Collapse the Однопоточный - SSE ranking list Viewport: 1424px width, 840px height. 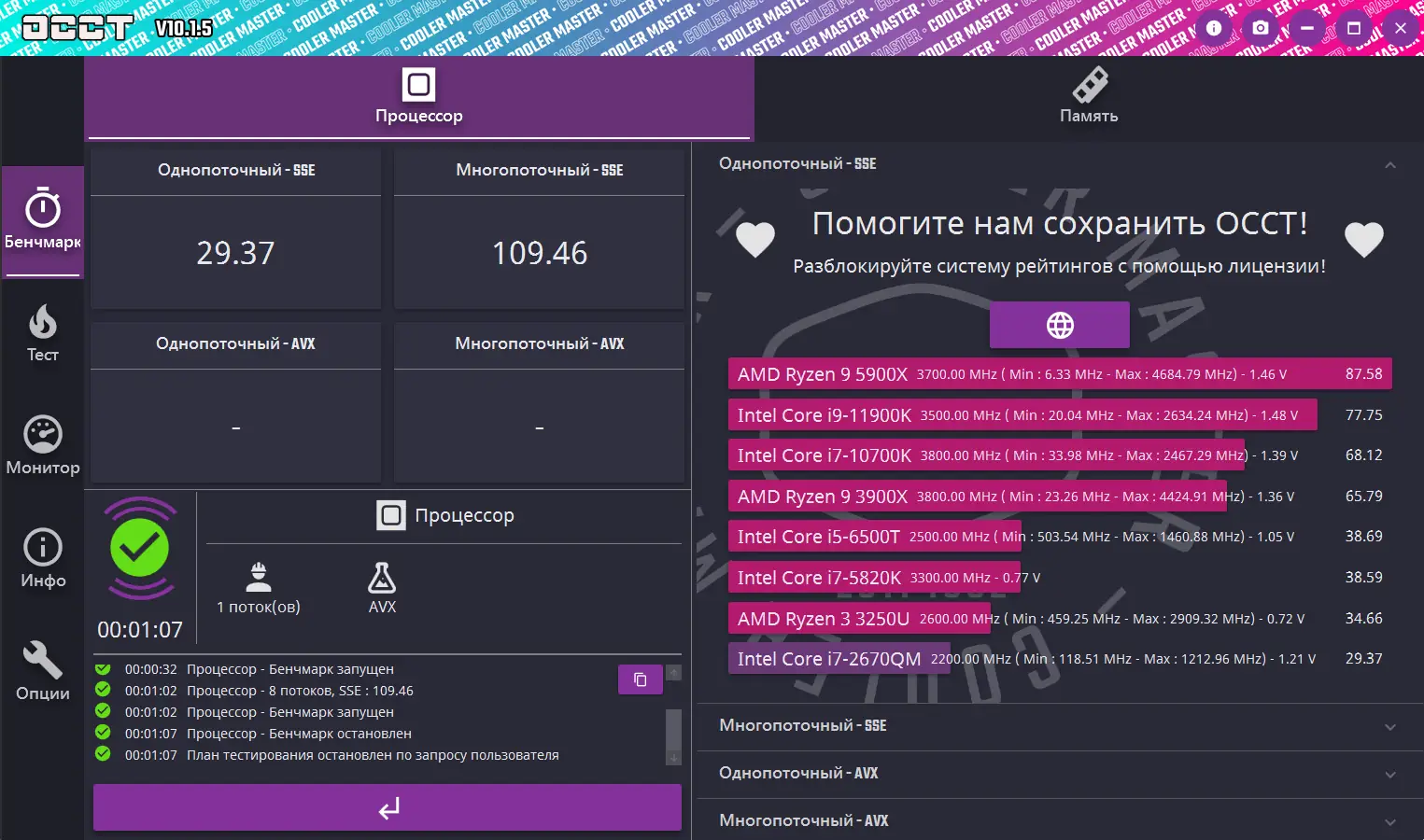pyautogui.click(x=1390, y=163)
